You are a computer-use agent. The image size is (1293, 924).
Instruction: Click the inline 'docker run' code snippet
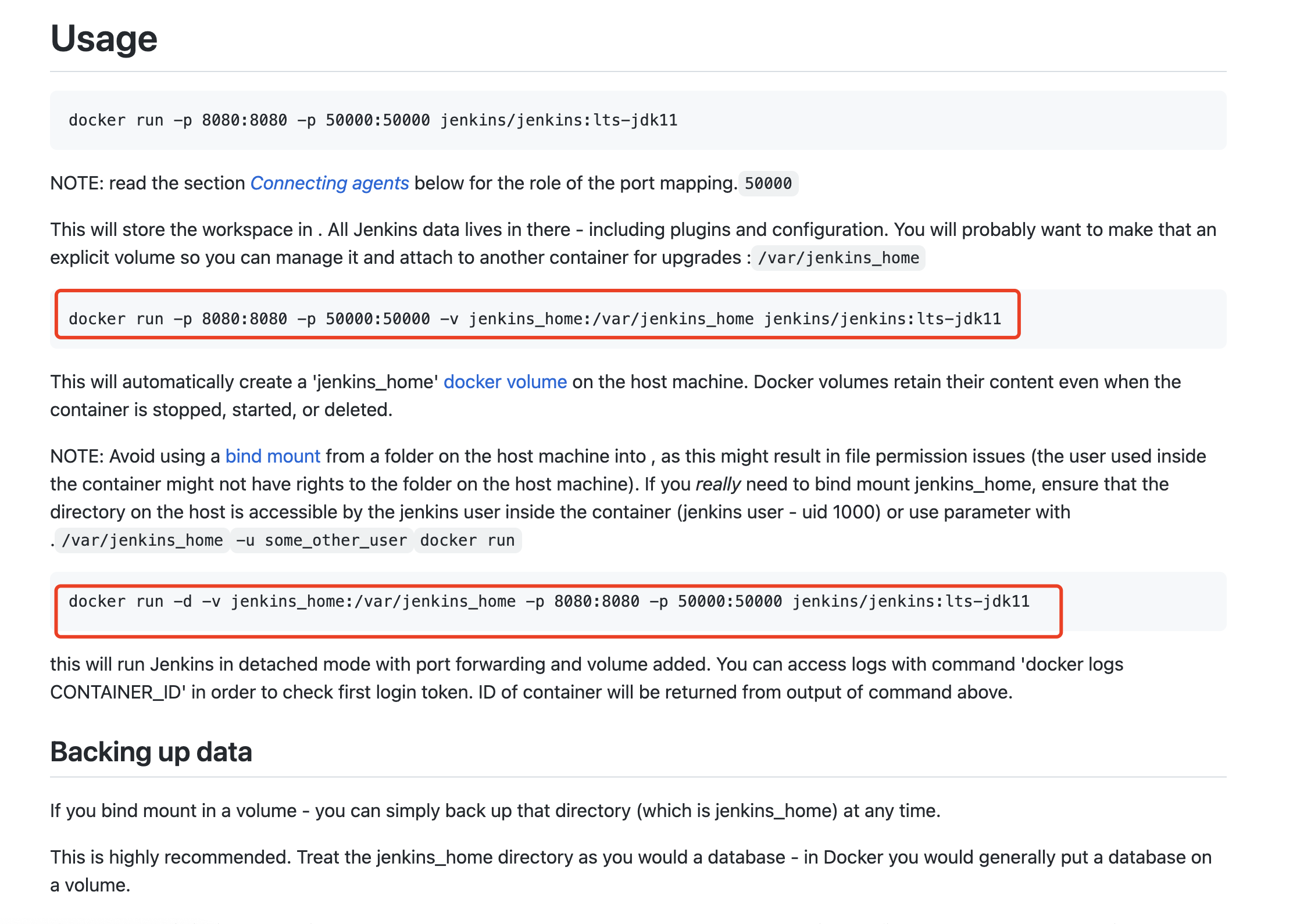467,540
